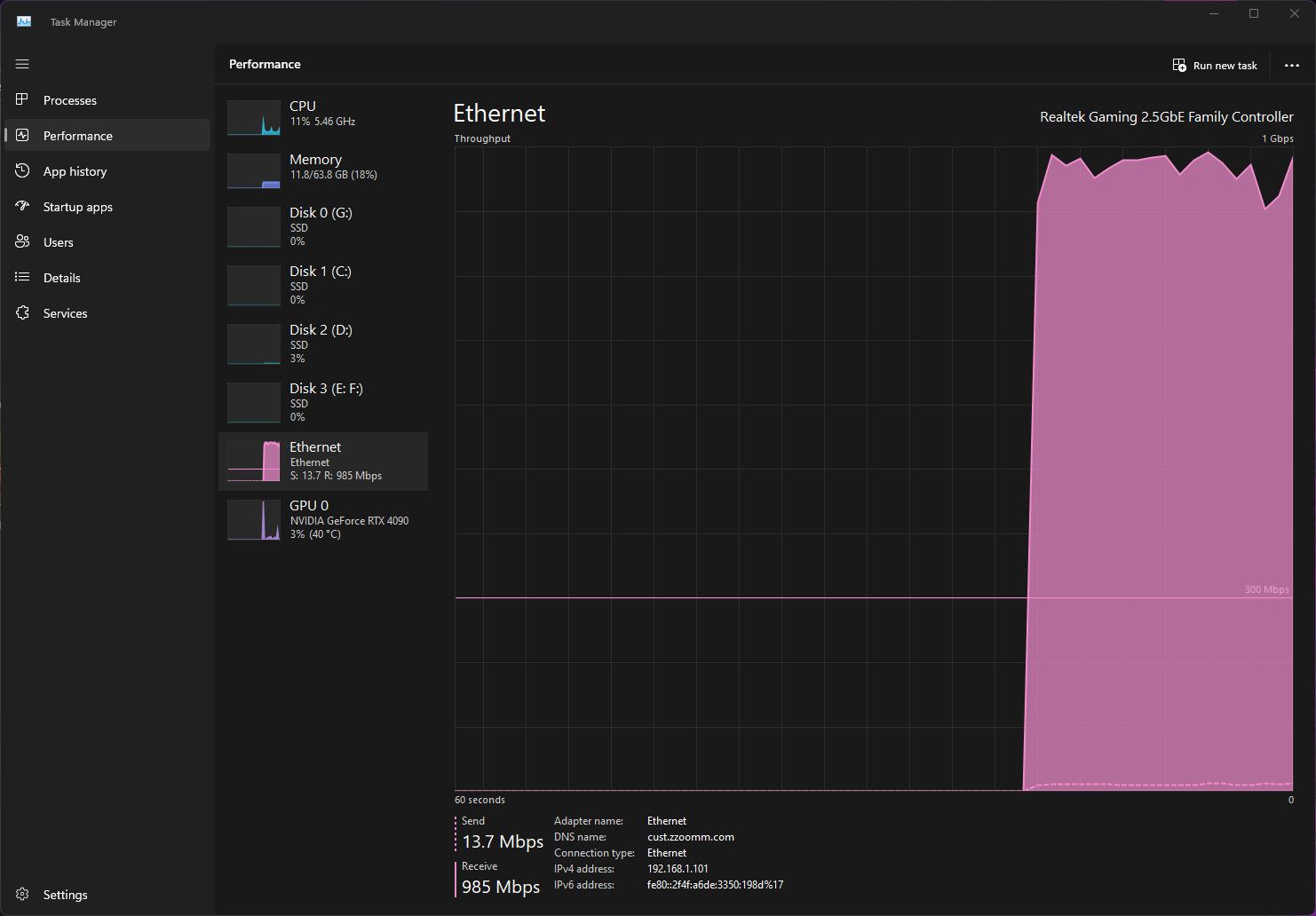The width and height of the screenshot is (1316, 916).
Task: Select the CPU performance graph
Action: pos(254,118)
